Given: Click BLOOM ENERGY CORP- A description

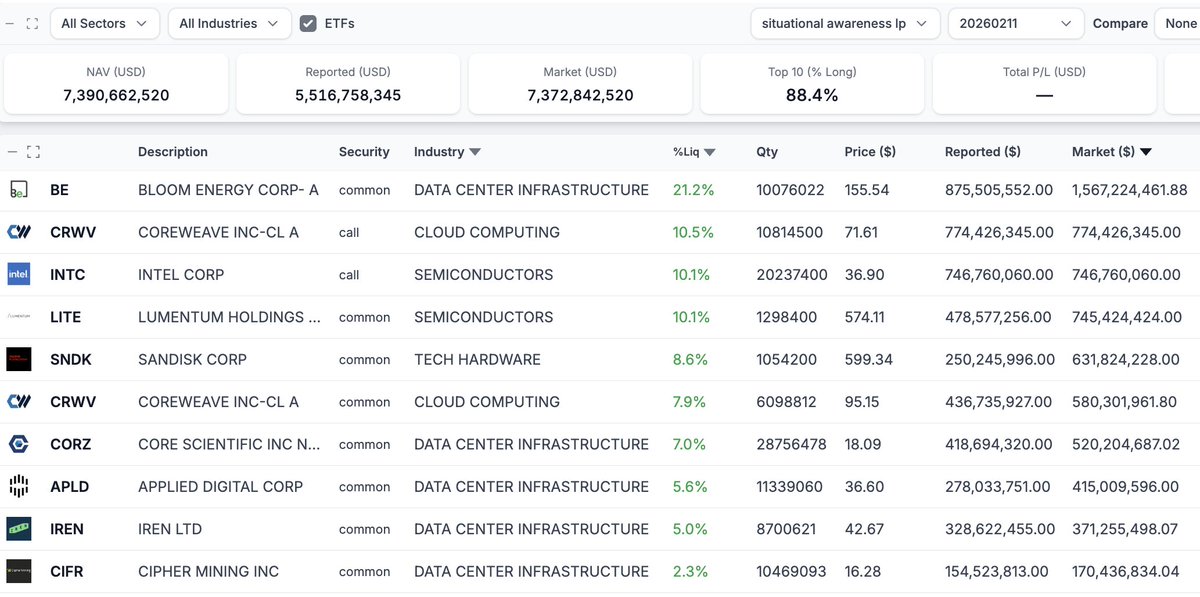Looking at the screenshot, I should click(x=228, y=190).
